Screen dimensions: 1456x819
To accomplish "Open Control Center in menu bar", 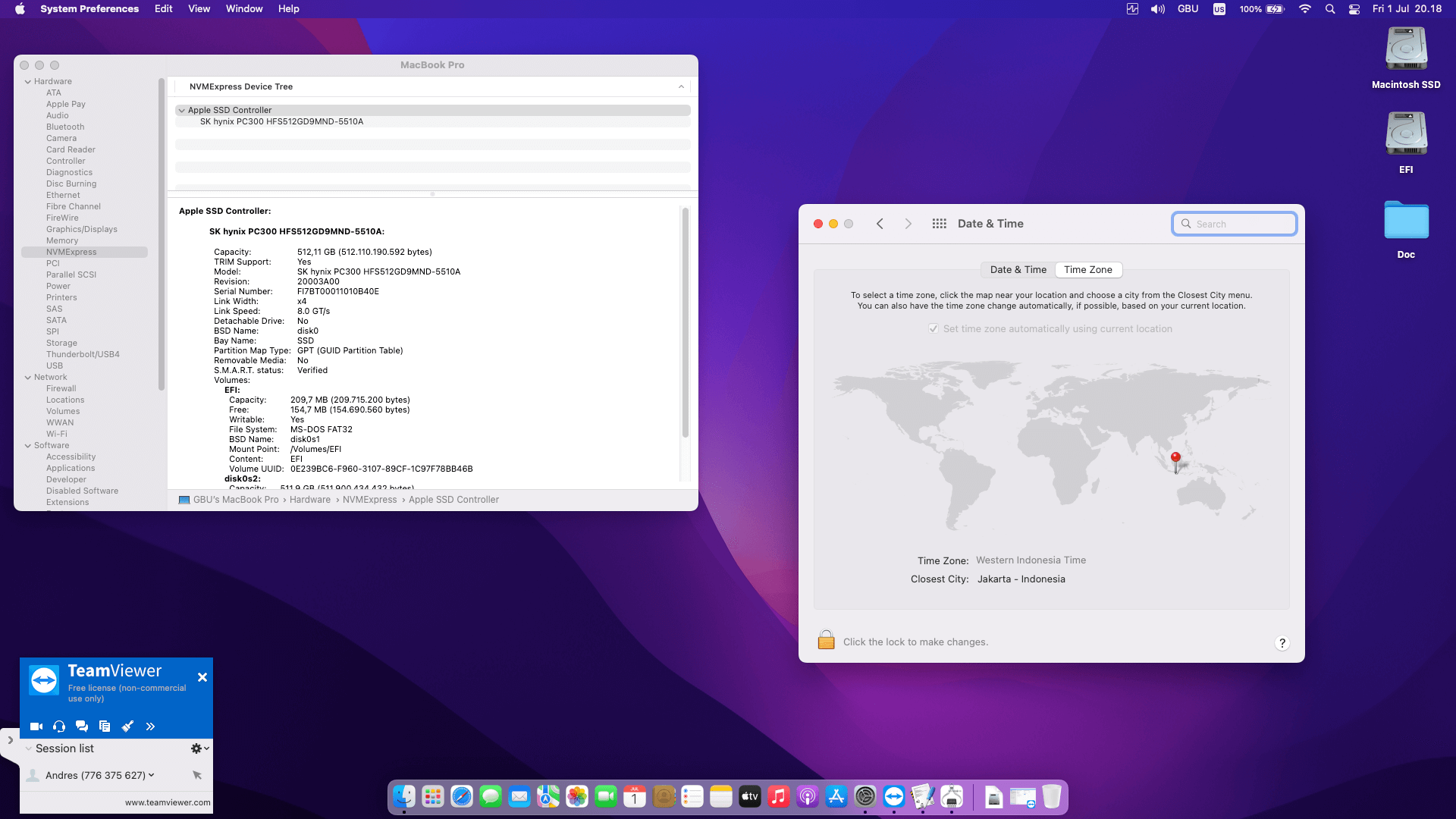I will [1354, 9].
